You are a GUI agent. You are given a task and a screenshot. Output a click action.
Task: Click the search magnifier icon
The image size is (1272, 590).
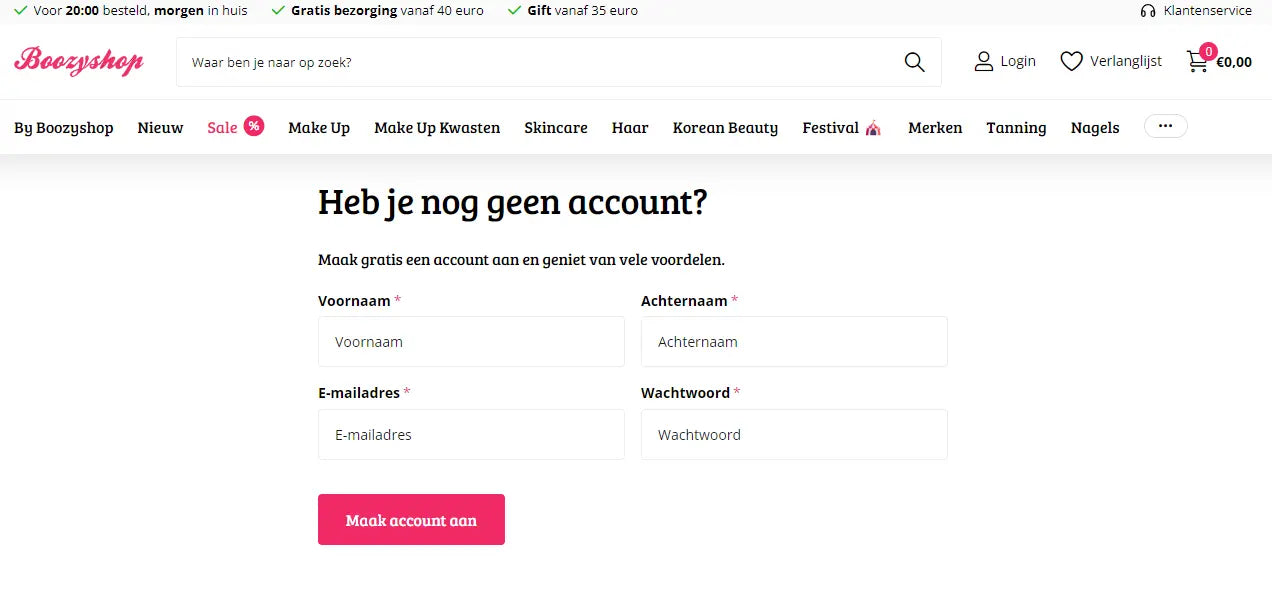tap(913, 61)
